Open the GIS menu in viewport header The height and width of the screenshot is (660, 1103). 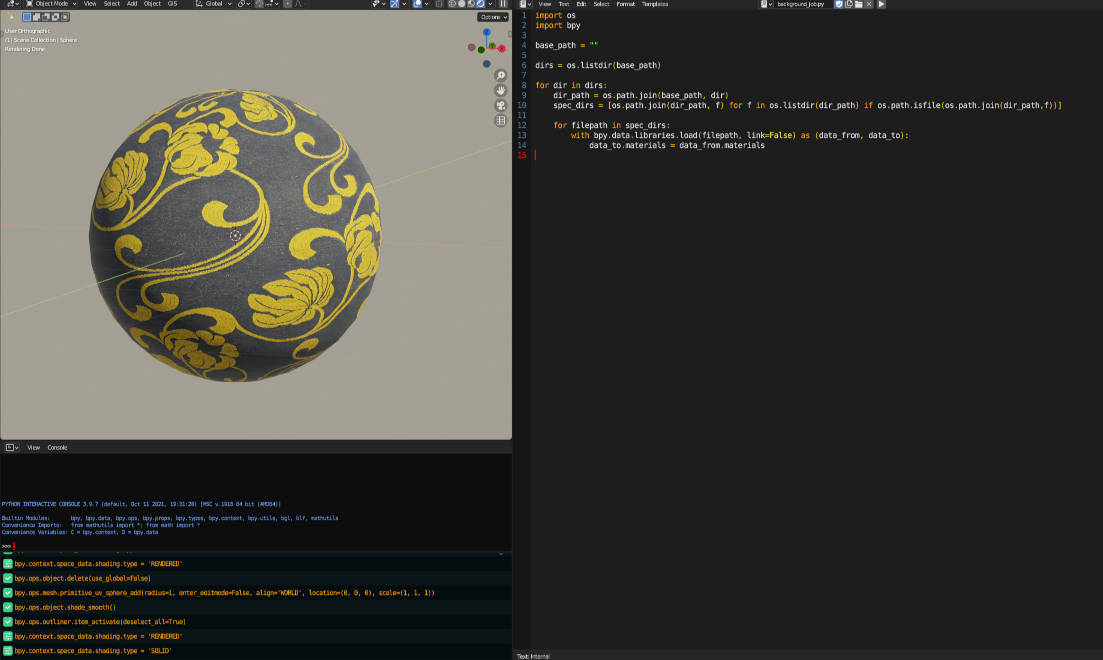(x=172, y=4)
